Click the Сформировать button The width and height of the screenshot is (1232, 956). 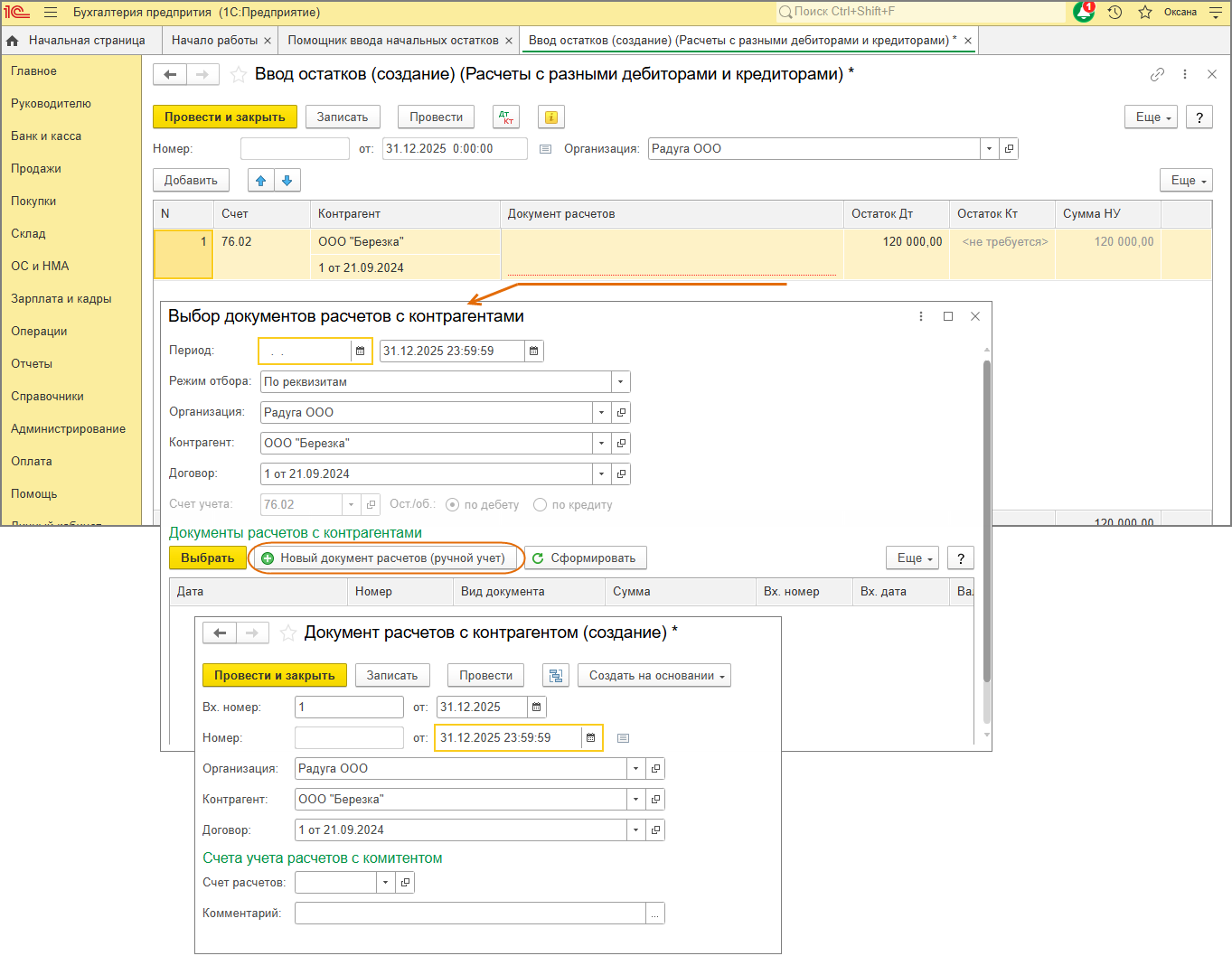click(586, 558)
